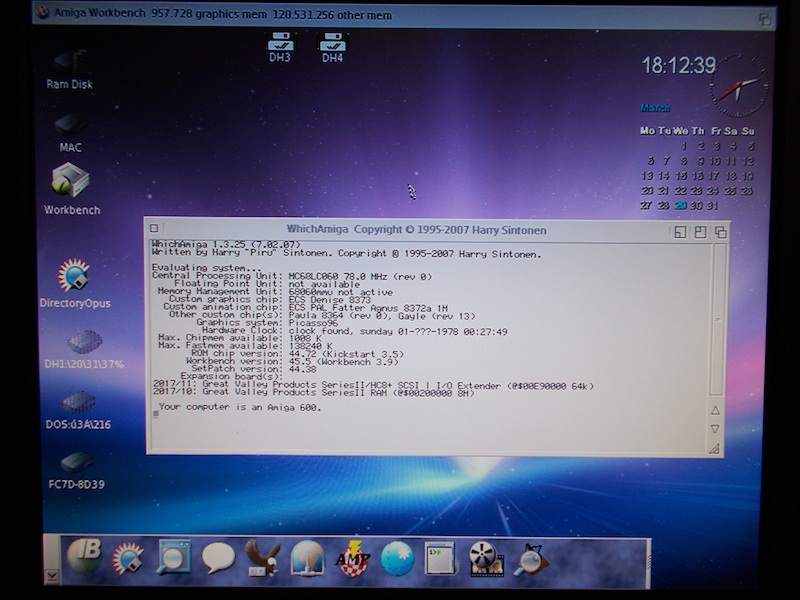Click the WhichAmiga window scroll up arrow
Screen dimensions: 800x600
click(715, 410)
